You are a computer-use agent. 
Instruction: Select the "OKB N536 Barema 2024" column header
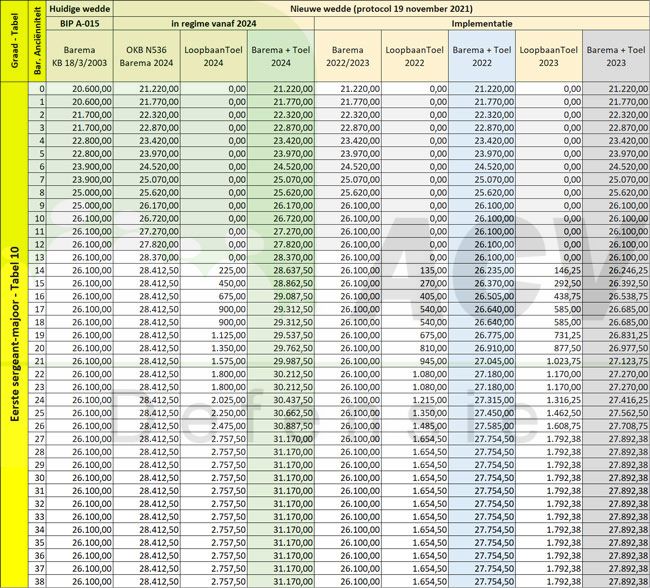pyautogui.click(x=147, y=56)
